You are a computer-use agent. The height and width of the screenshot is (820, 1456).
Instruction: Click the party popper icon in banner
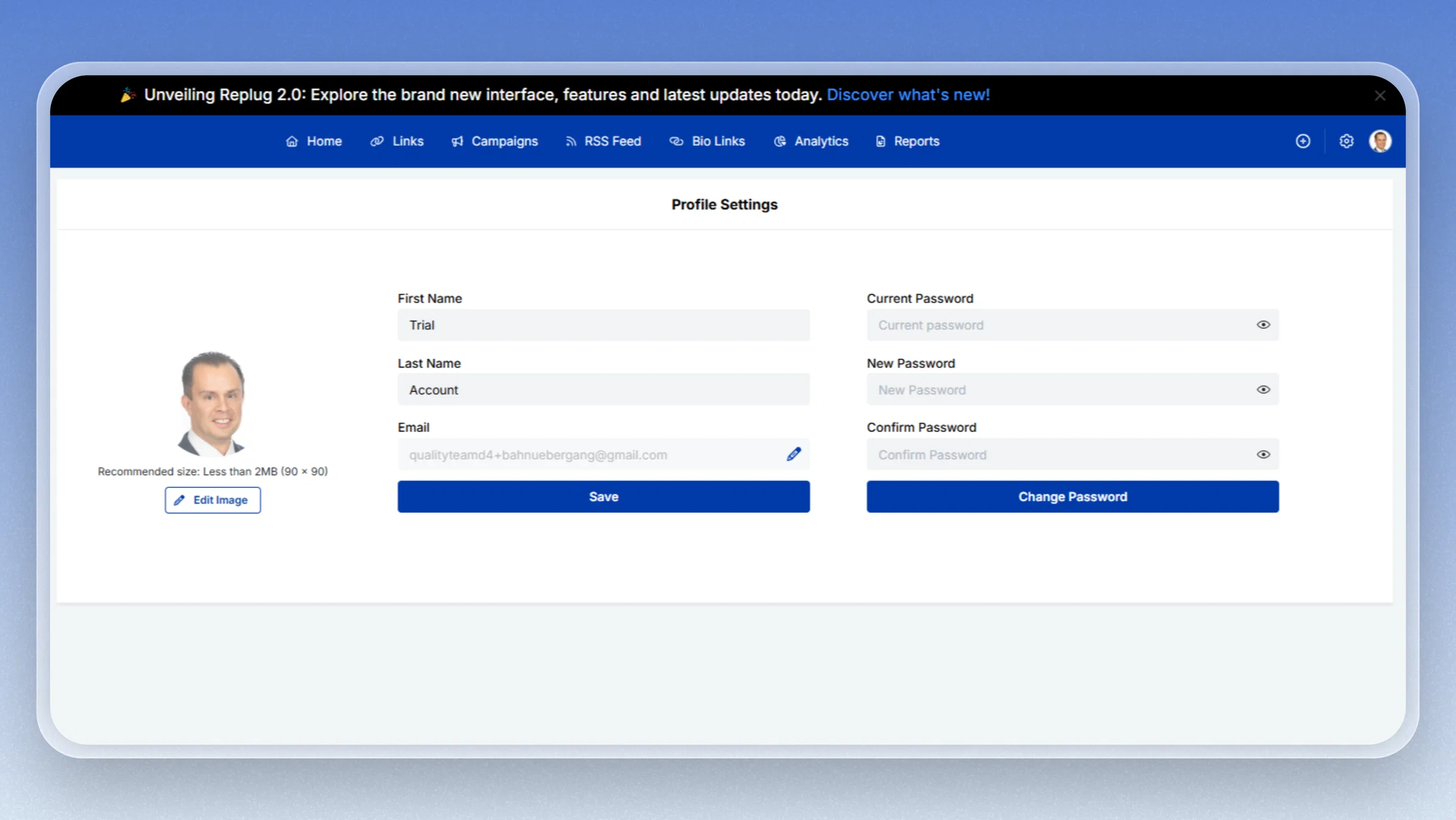tap(127, 95)
